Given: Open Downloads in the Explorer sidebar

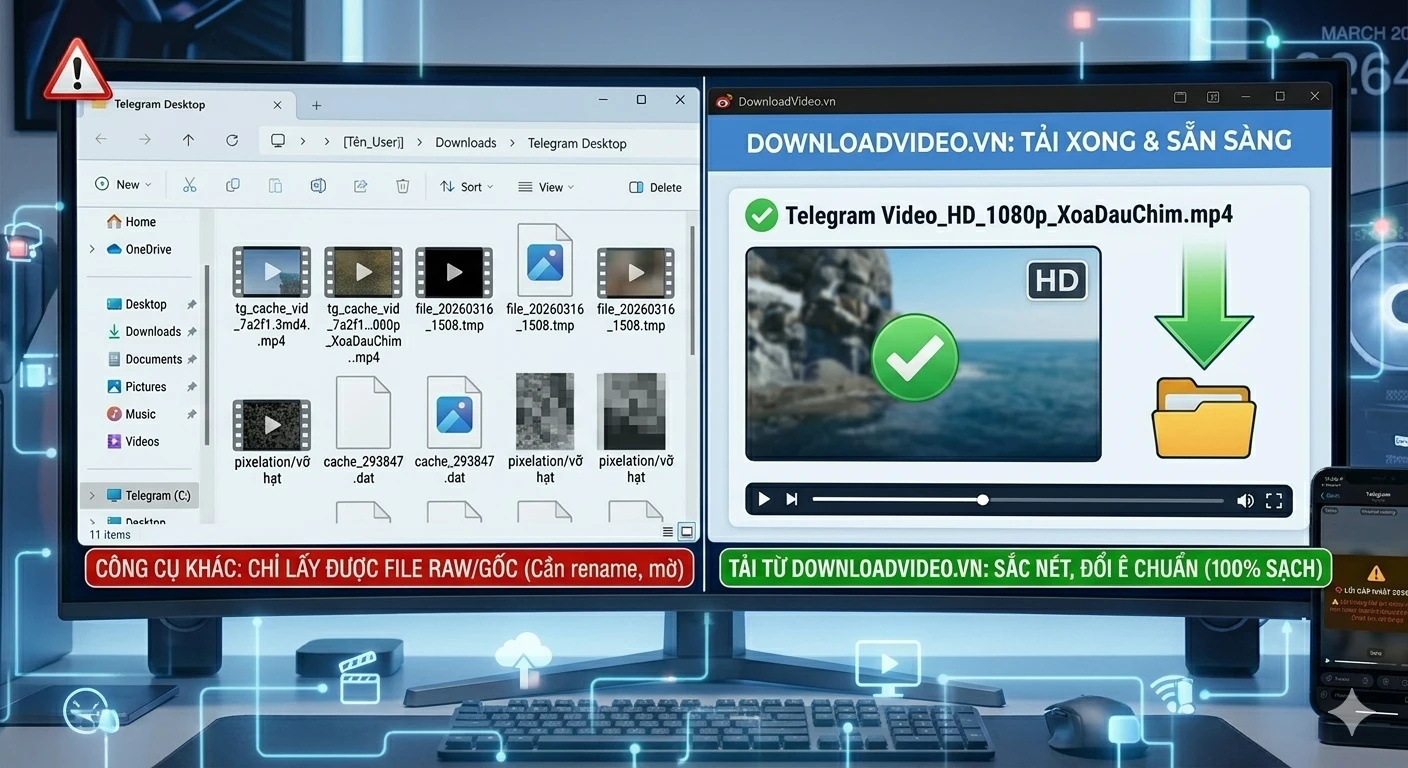Looking at the screenshot, I should tap(144, 331).
